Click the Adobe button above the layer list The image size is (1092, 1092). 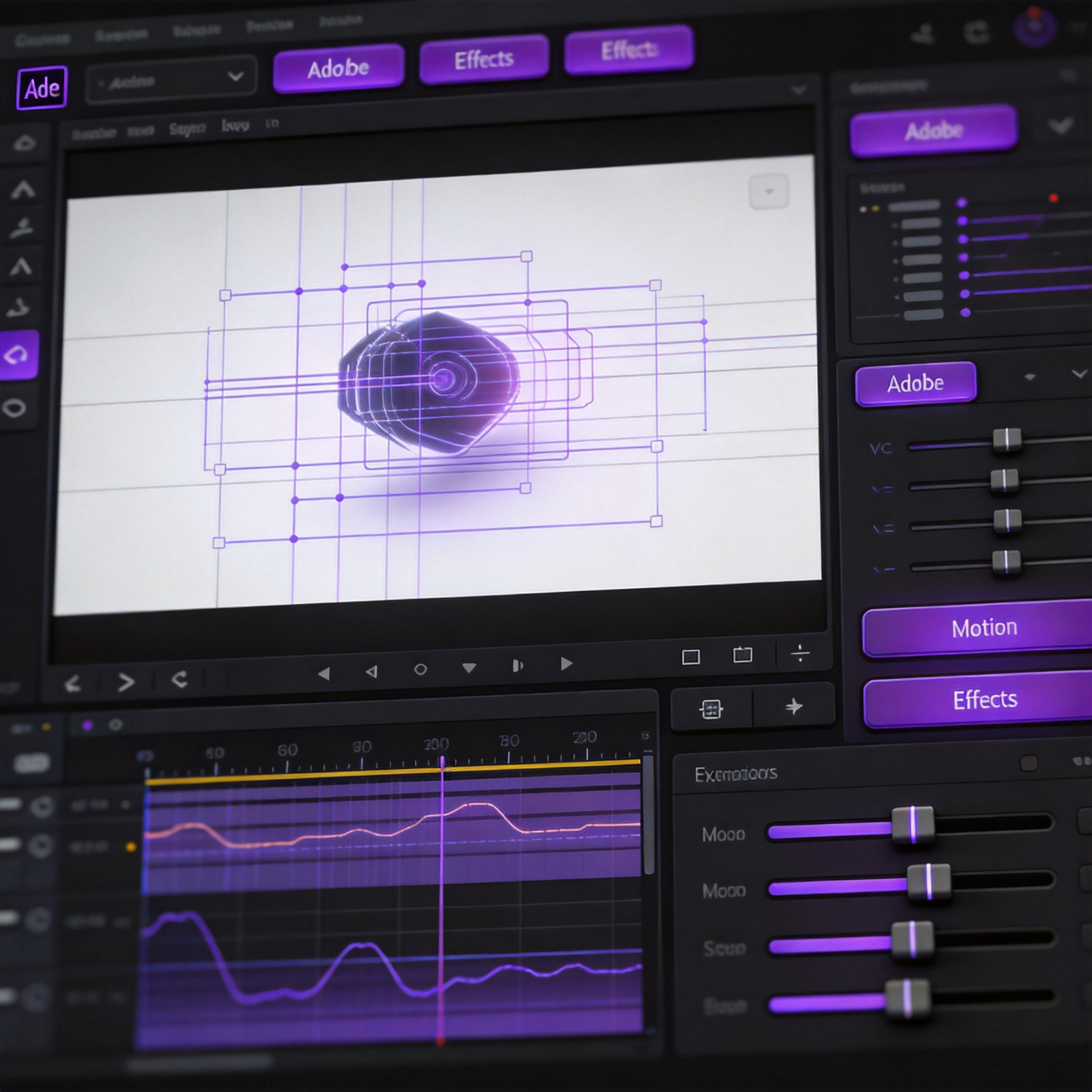(x=934, y=131)
